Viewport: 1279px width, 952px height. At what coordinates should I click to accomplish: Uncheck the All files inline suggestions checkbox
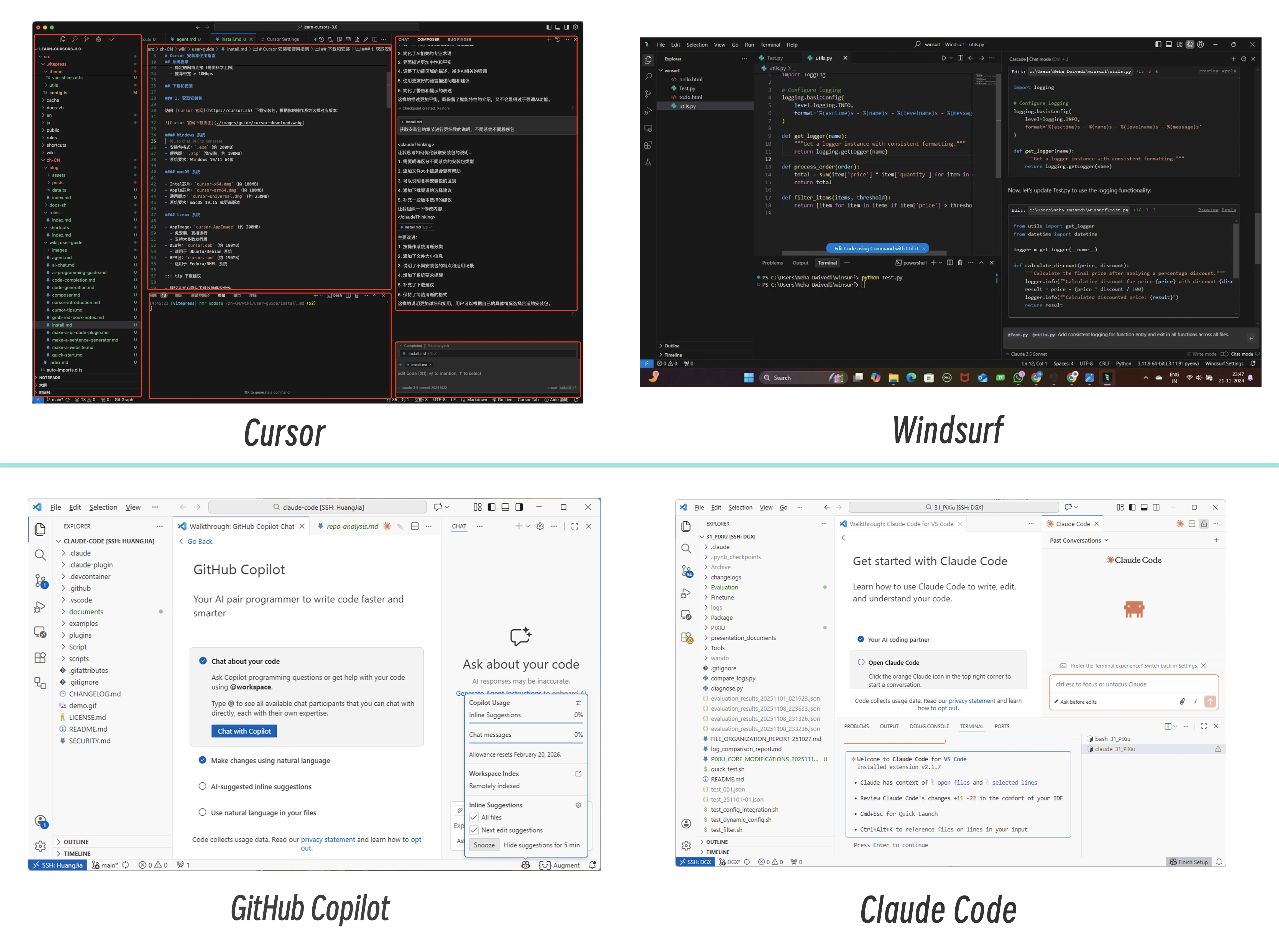474,817
